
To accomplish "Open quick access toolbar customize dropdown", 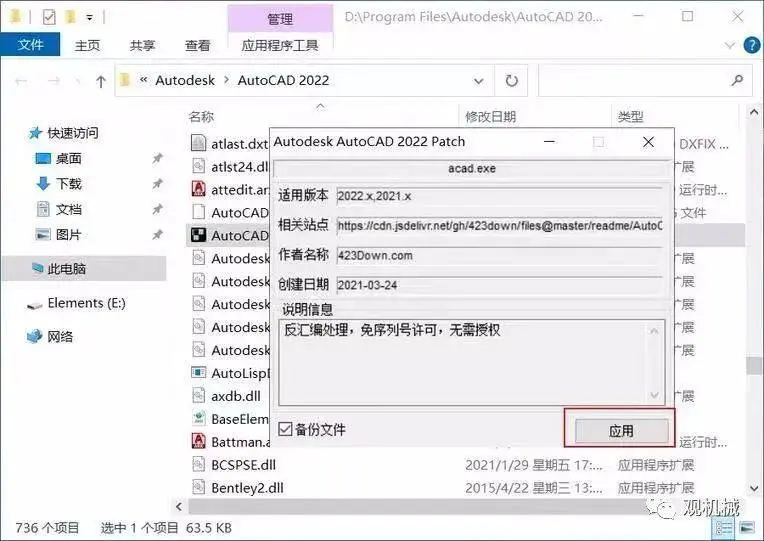I will 90,18.
